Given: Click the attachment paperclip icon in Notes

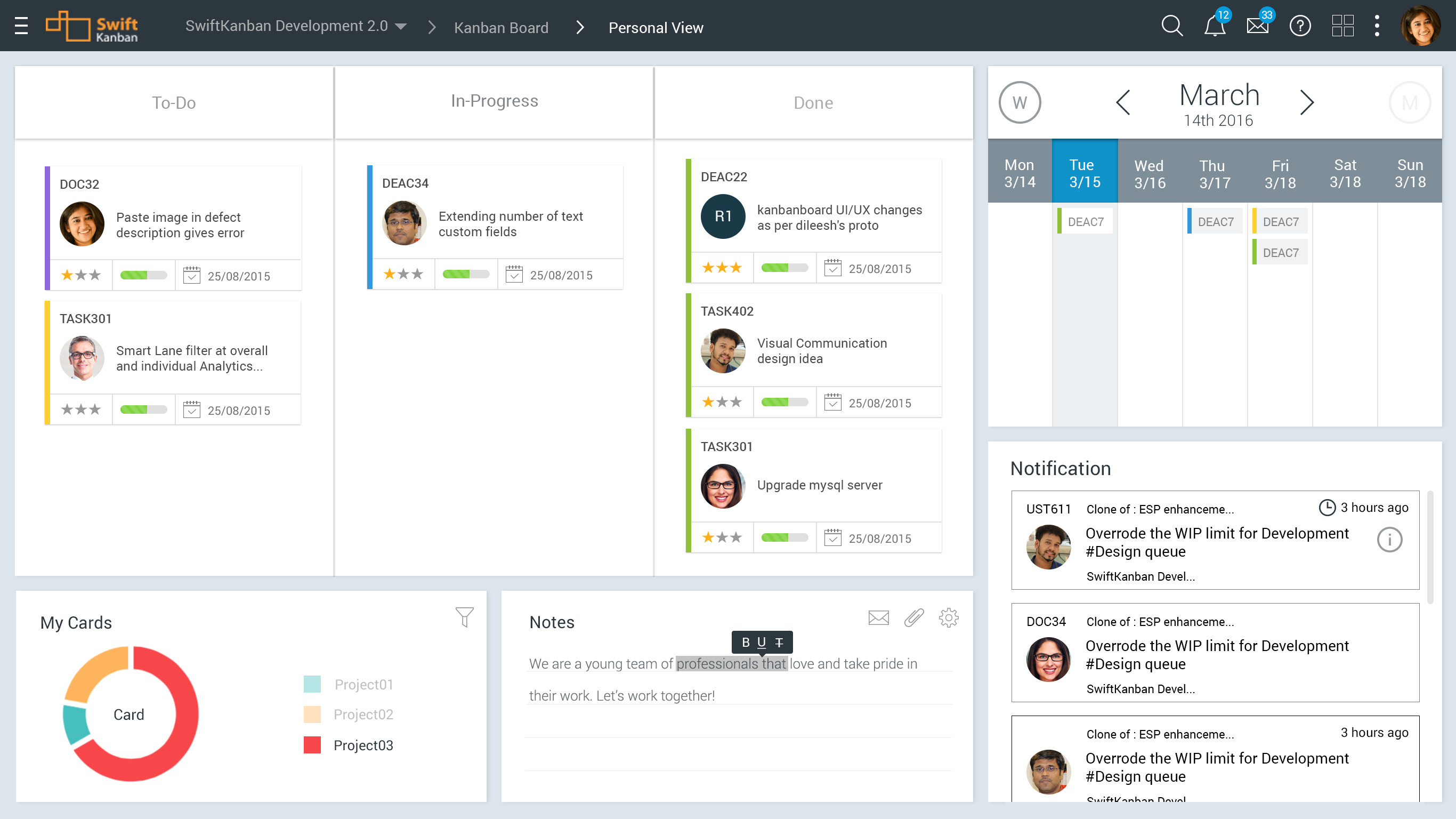Looking at the screenshot, I should 913,617.
